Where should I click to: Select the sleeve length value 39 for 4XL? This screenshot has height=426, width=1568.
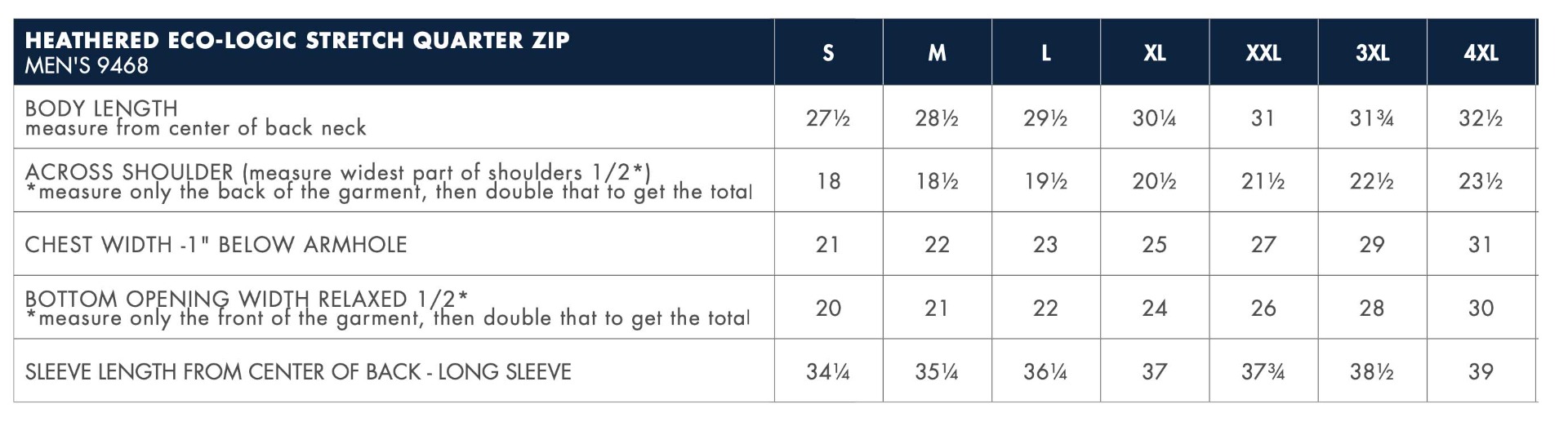(1481, 371)
